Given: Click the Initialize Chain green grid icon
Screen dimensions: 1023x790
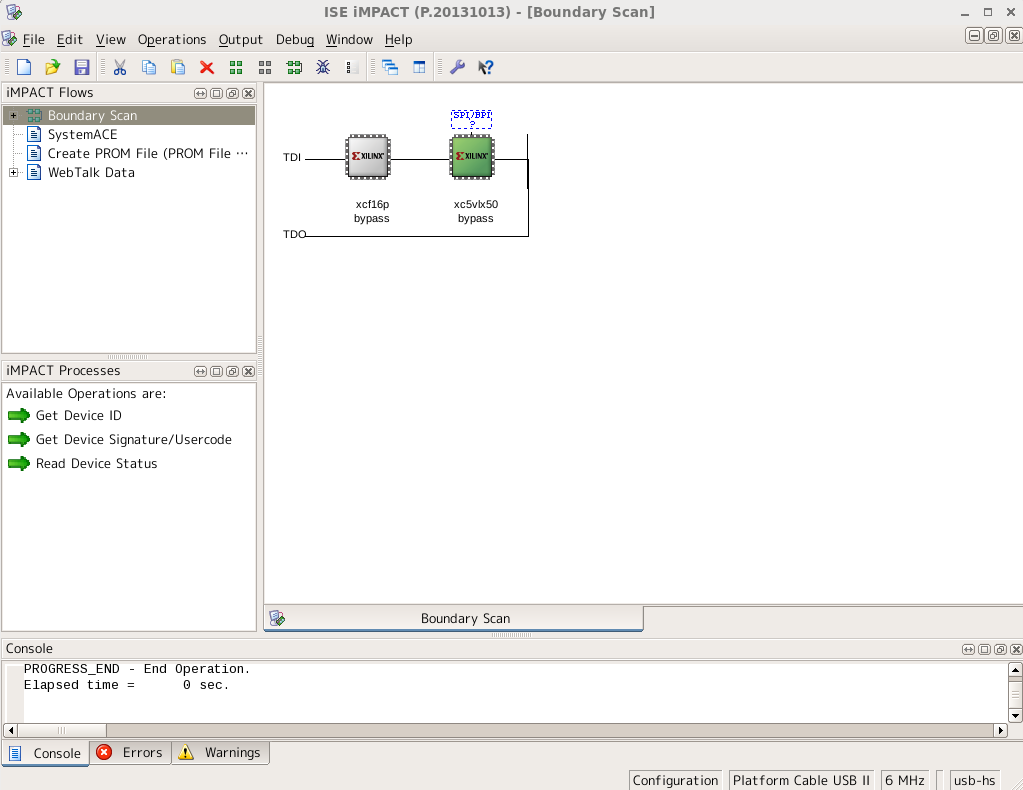Looking at the screenshot, I should [x=236, y=67].
